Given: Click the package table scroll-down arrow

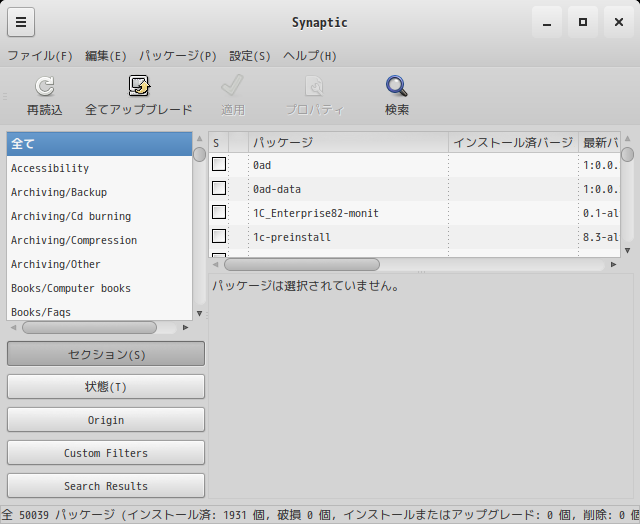Looking at the screenshot, I should (628, 251).
